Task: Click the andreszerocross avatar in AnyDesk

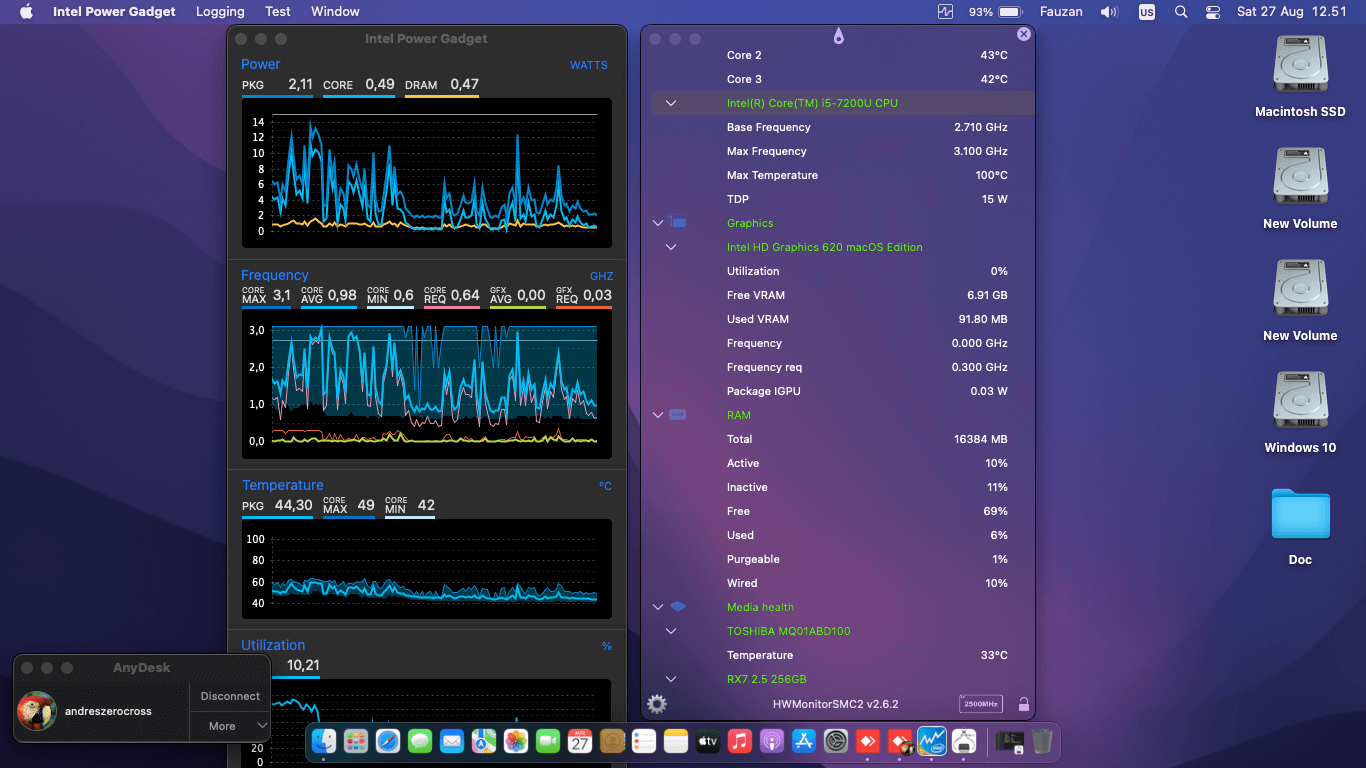Action: click(37, 712)
